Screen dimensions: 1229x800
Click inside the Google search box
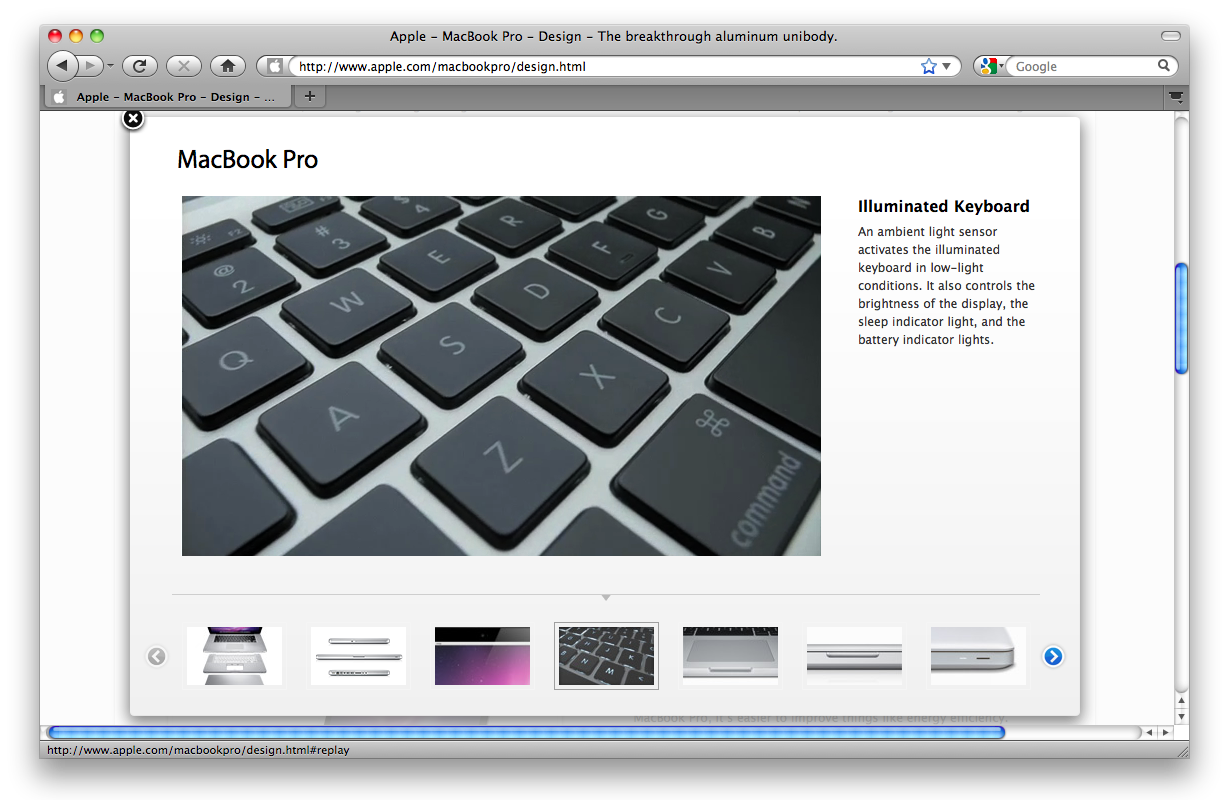(x=1084, y=67)
